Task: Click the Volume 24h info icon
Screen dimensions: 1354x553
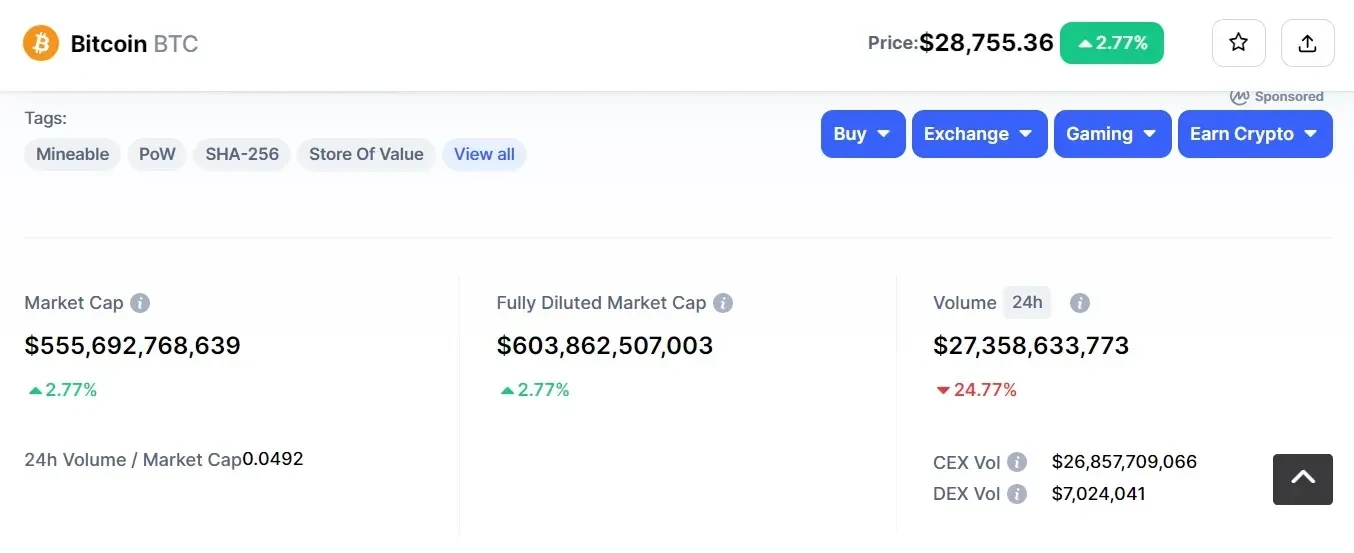Action: click(1080, 303)
